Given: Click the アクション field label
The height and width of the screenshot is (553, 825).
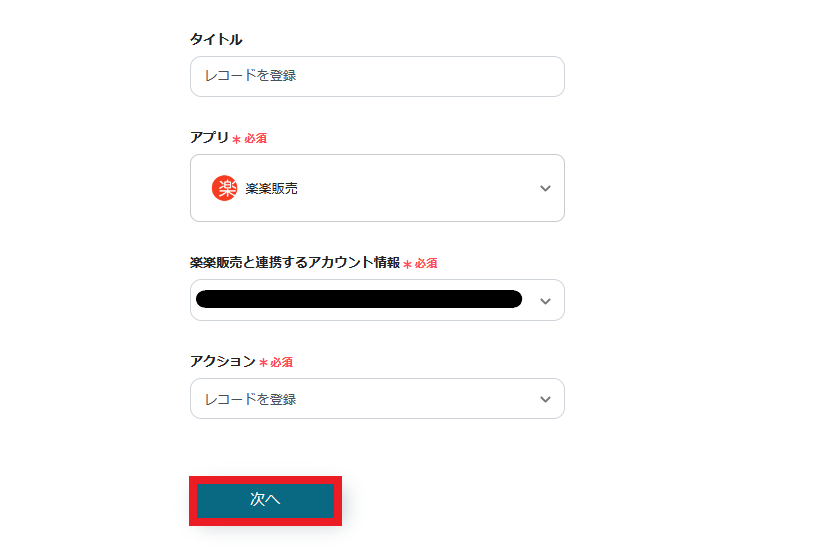Looking at the screenshot, I should (x=222, y=361).
